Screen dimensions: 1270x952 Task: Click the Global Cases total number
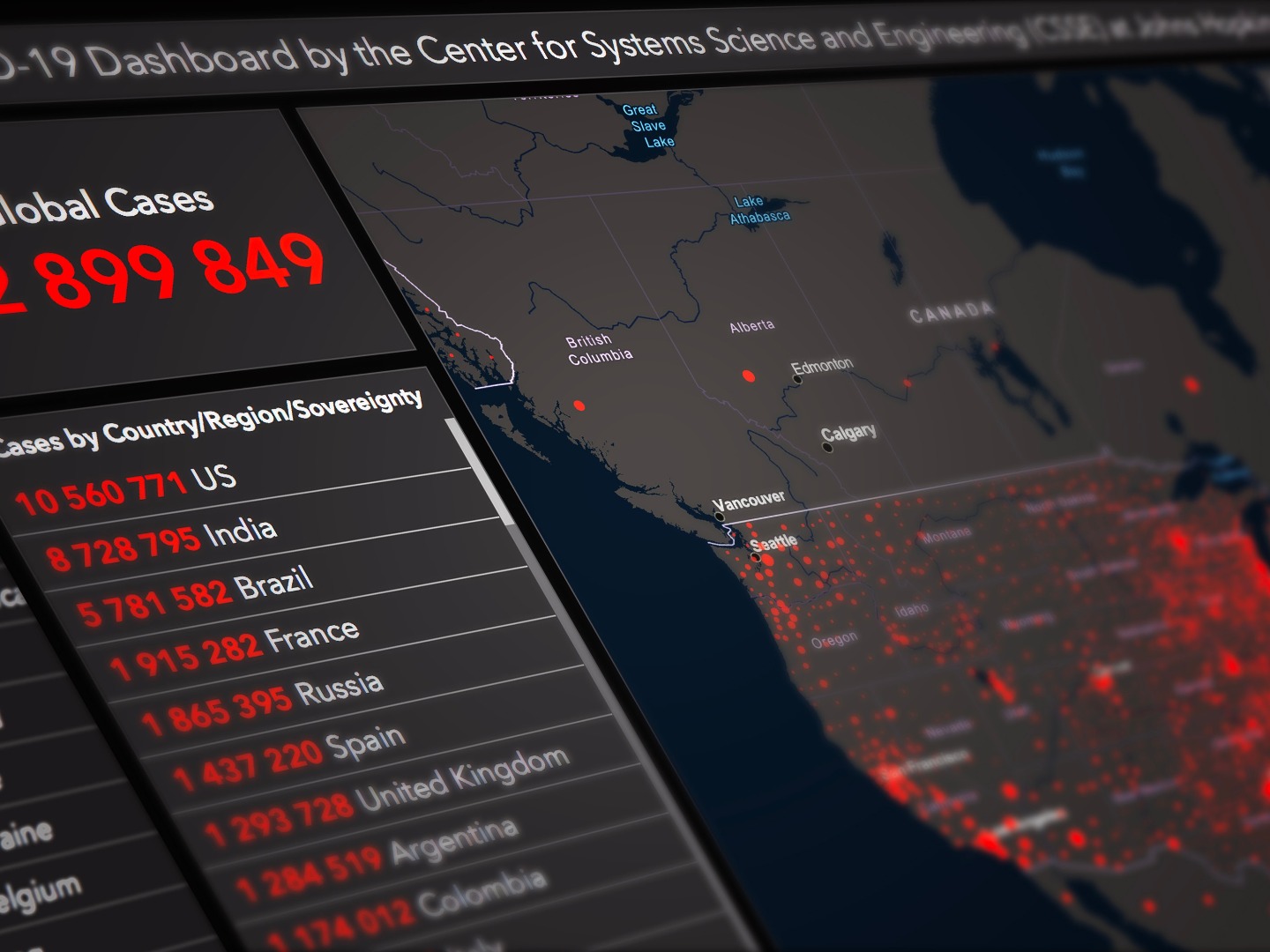pyautogui.click(x=163, y=271)
